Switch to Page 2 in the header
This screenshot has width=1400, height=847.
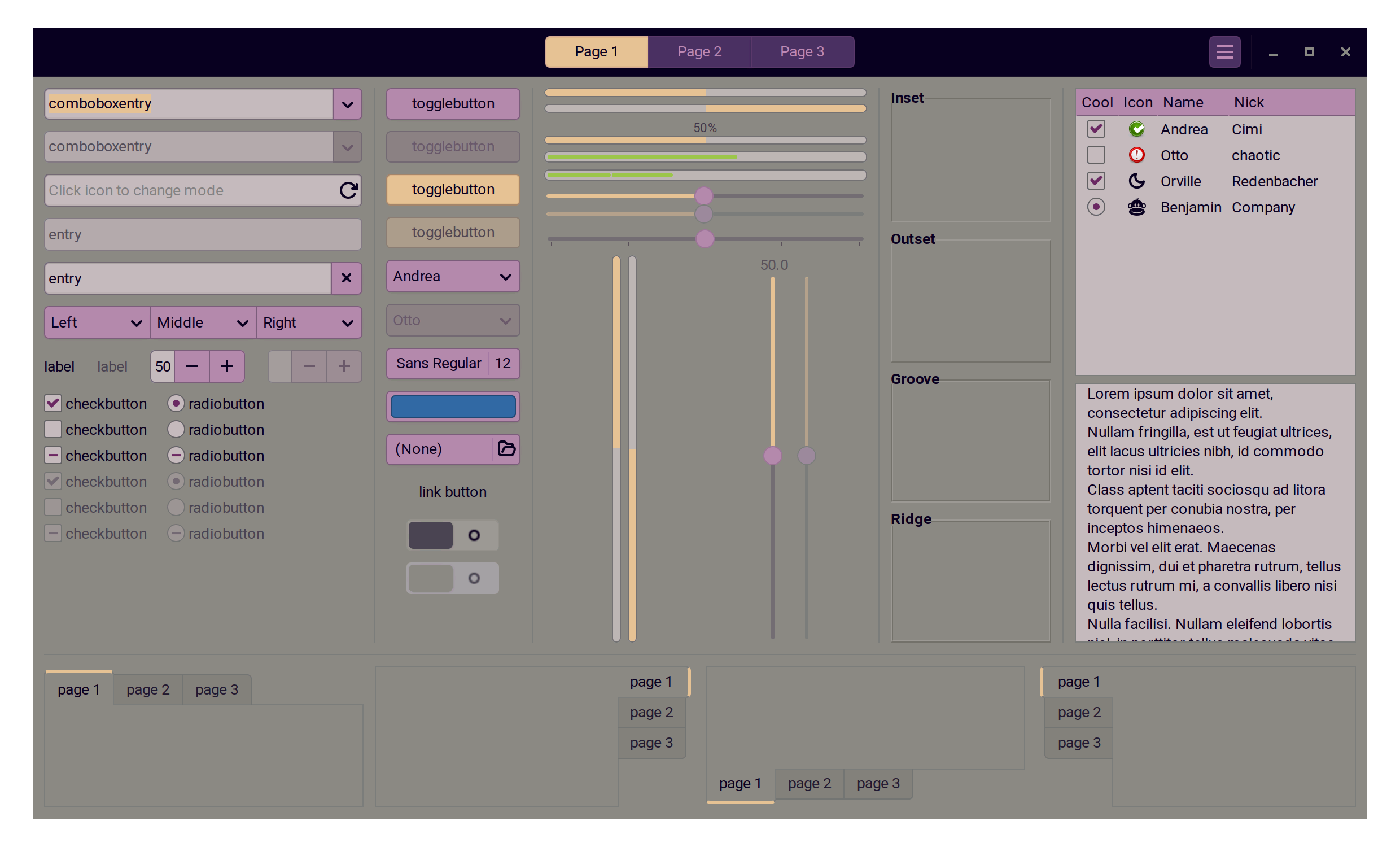pyautogui.click(x=699, y=52)
